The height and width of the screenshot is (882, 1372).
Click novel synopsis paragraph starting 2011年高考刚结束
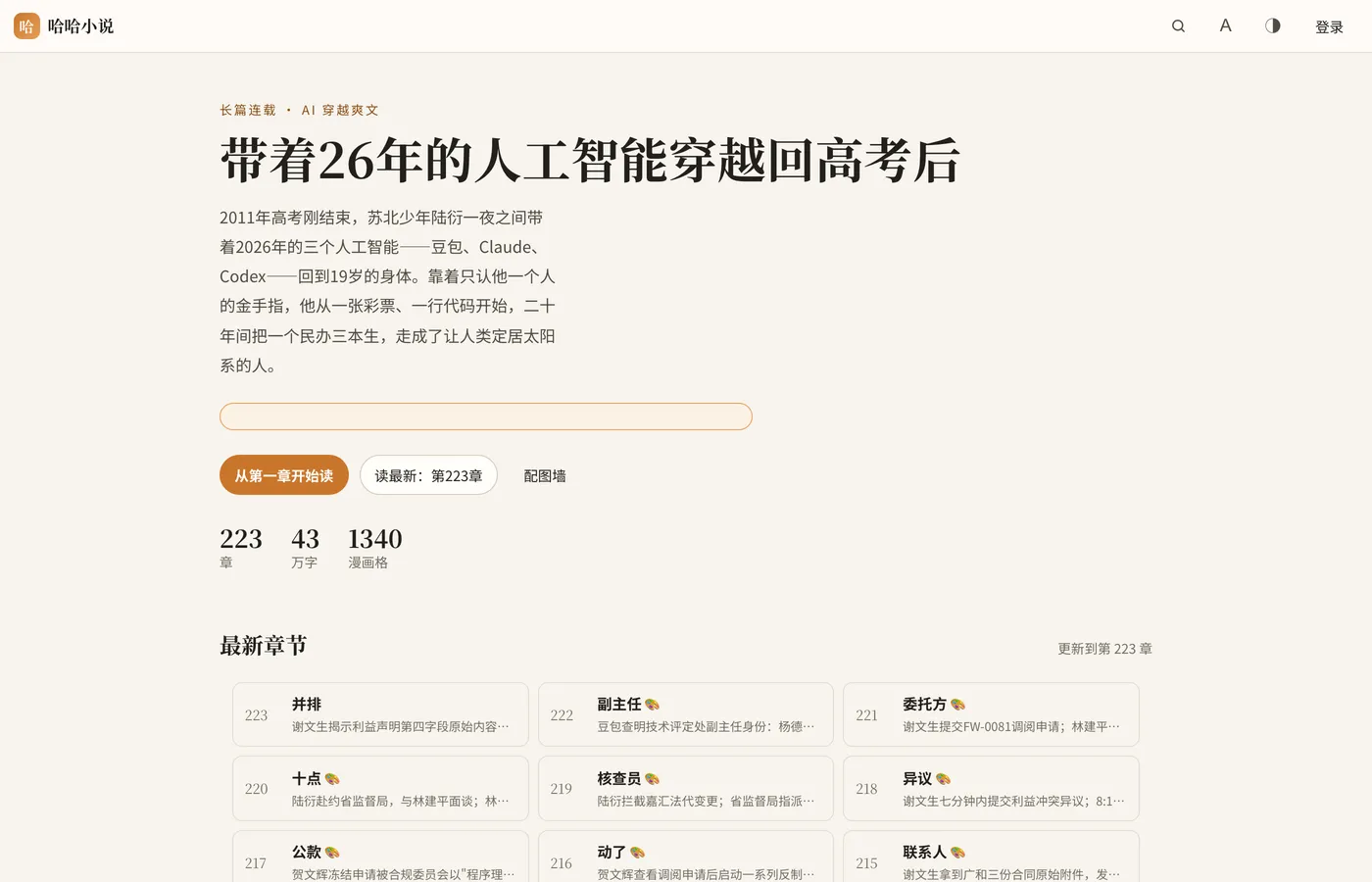(388, 291)
